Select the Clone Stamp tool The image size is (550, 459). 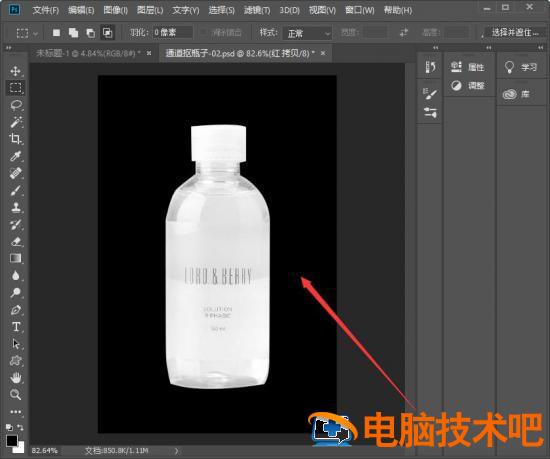[x=15, y=207]
